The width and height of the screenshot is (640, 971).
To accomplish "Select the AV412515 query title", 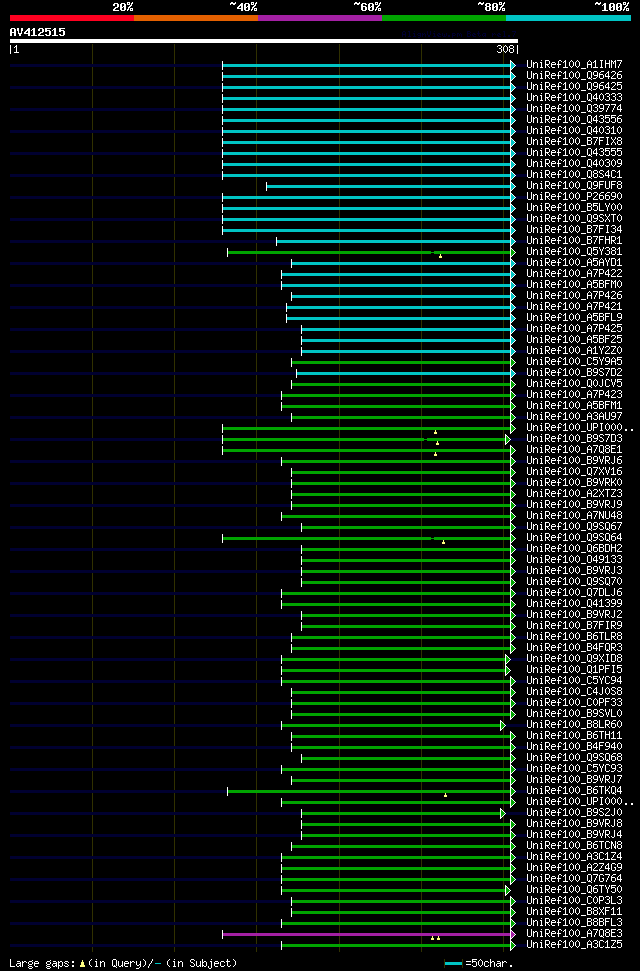I will tap(37, 32).
